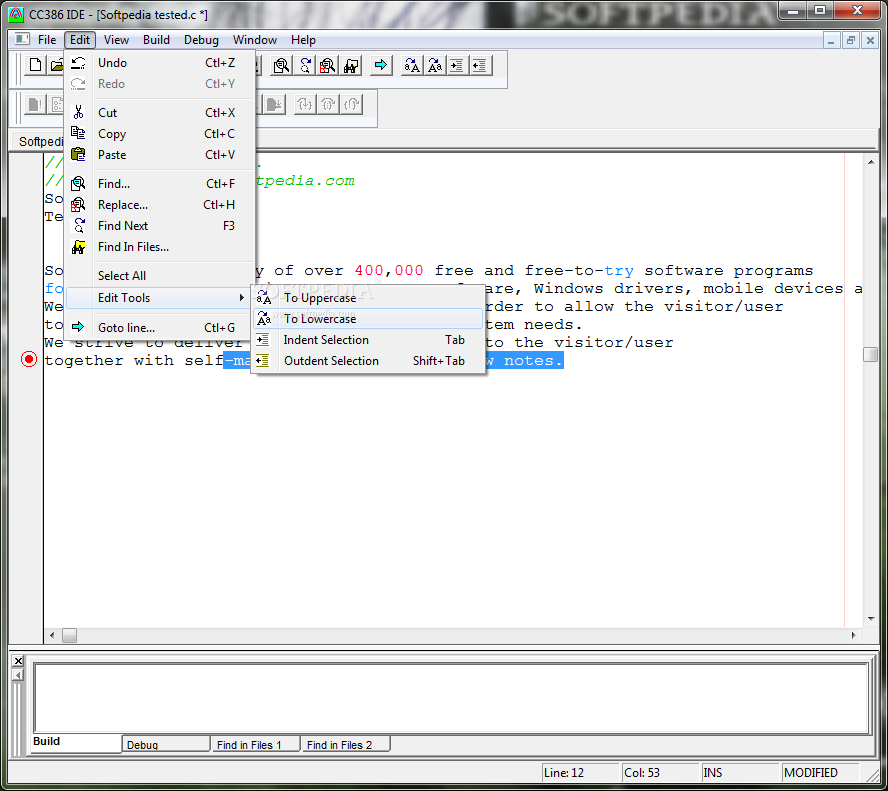888x791 pixels.
Task: Open the Debug menu
Action: (x=201, y=40)
